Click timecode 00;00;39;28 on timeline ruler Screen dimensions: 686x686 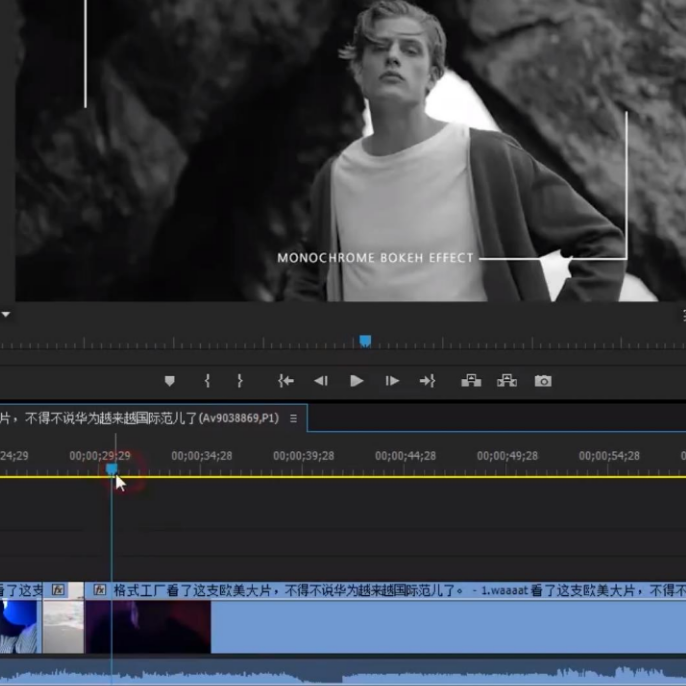tap(304, 456)
